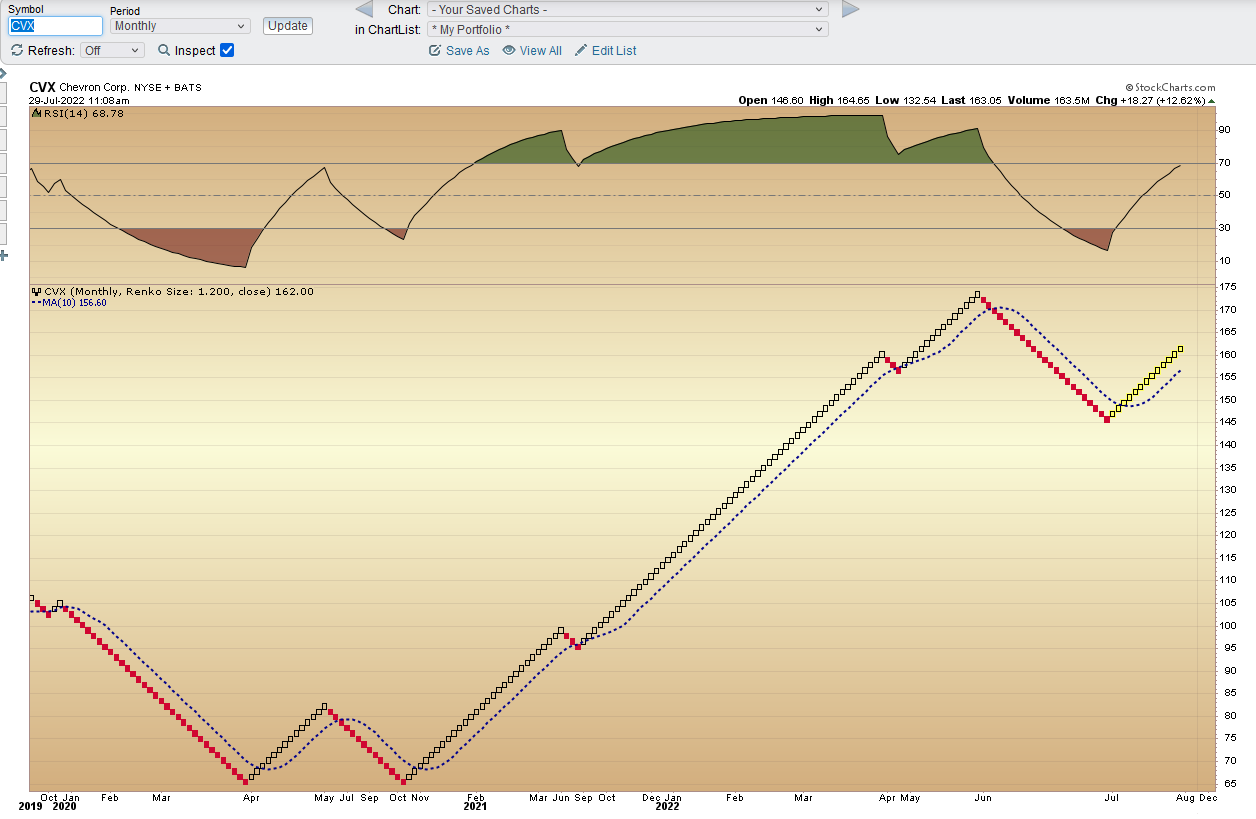Click the chevron at top of left sidebar
The image size is (1256, 819).
pyautogui.click(x=3, y=72)
